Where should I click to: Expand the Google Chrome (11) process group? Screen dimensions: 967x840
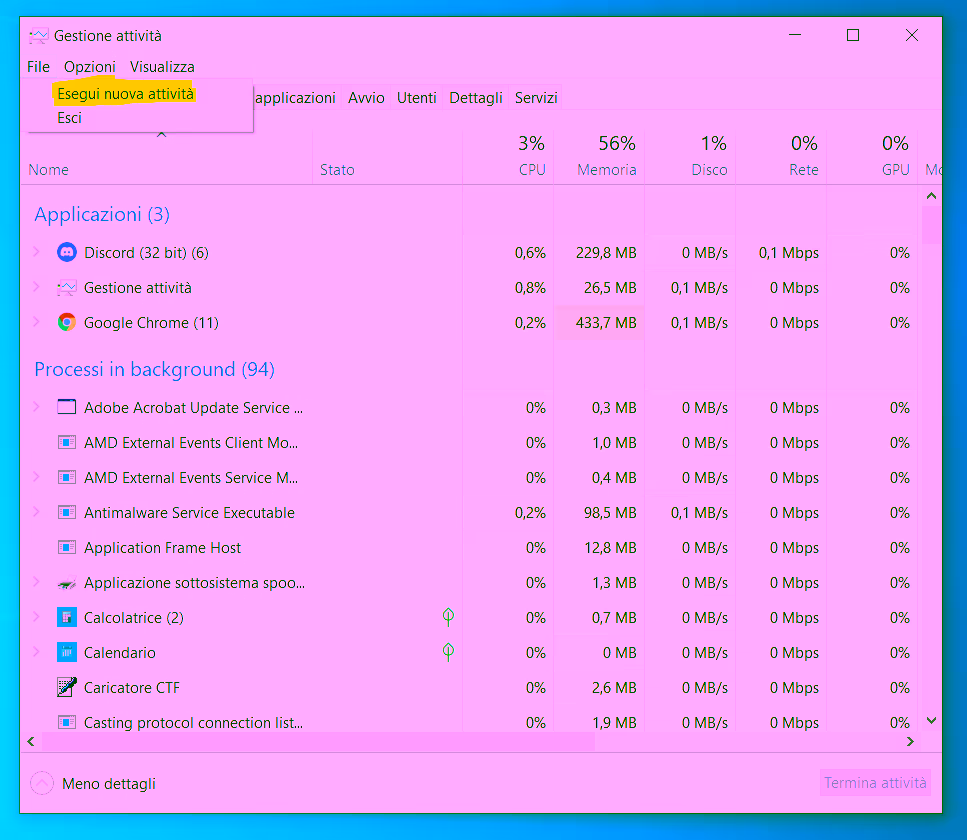(37, 323)
